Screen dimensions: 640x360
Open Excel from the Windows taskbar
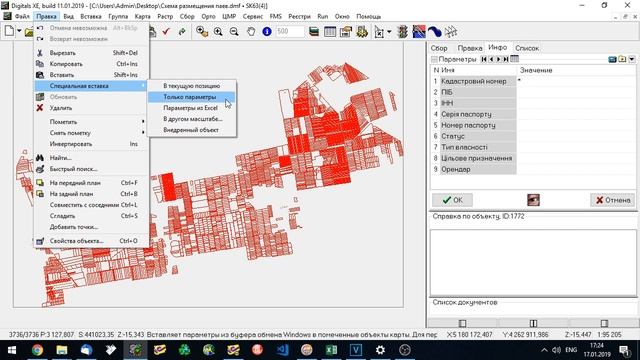(x=331, y=350)
